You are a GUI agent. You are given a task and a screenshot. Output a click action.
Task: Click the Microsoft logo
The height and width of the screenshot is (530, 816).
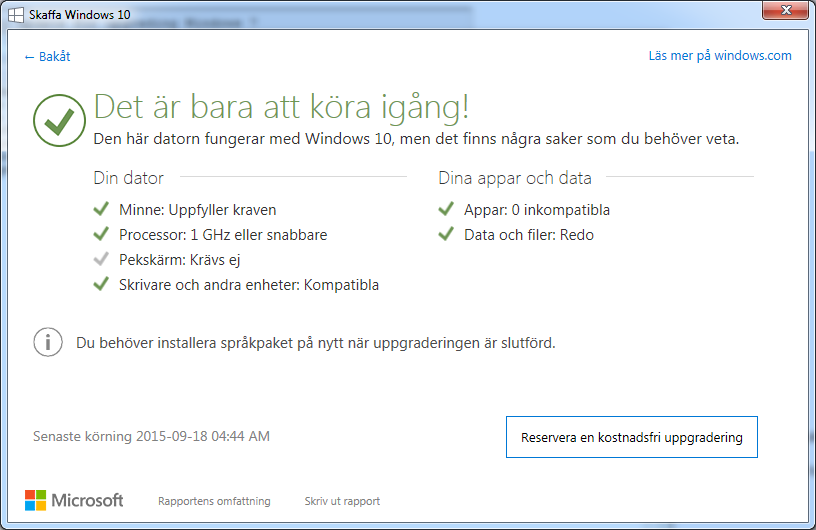click(x=74, y=500)
